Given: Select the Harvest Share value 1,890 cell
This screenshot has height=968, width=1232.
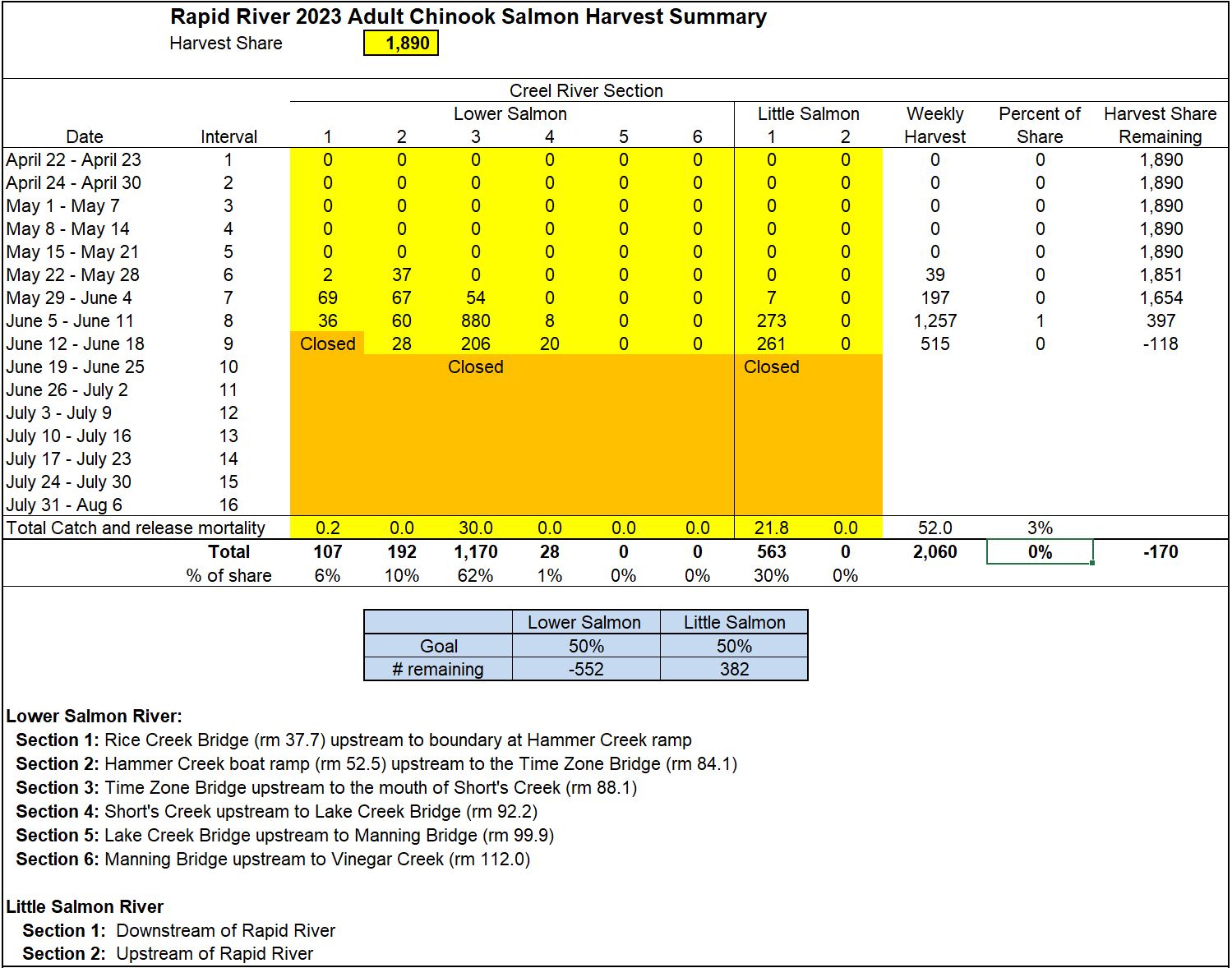Looking at the screenshot, I should pyautogui.click(x=401, y=43).
